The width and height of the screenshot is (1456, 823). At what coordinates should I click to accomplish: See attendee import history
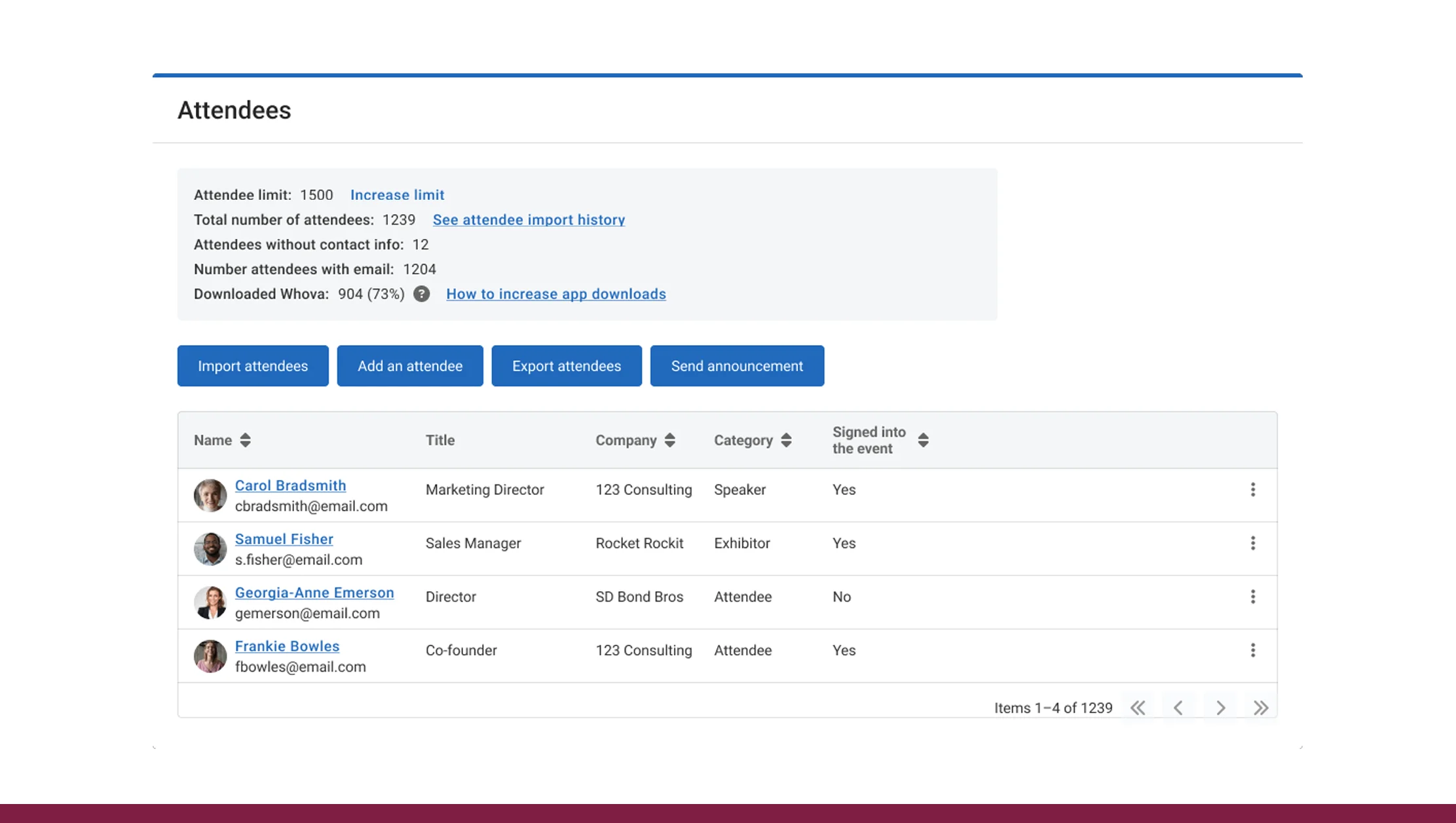click(528, 219)
